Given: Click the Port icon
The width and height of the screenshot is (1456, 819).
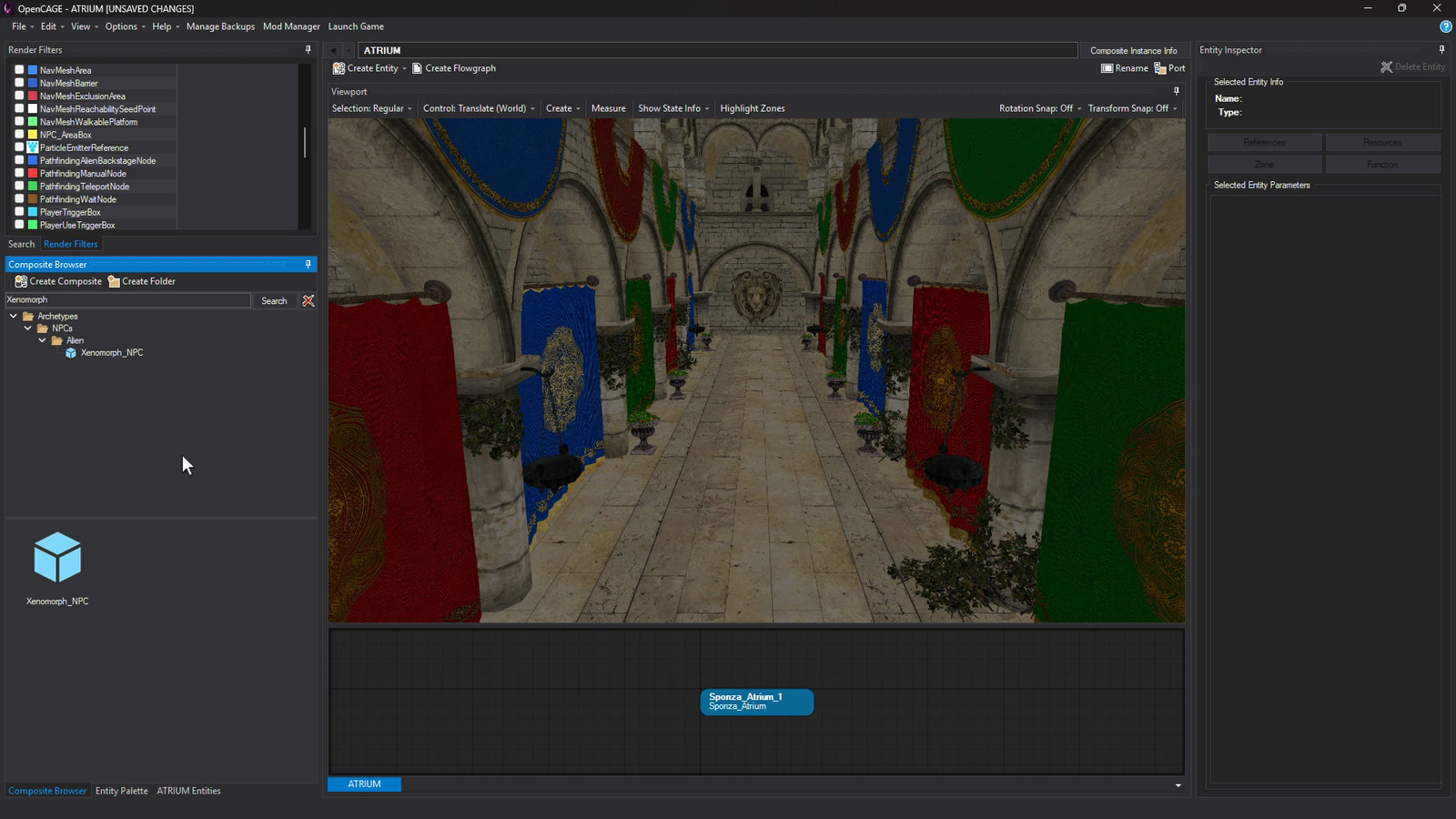Looking at the screenshot, I should coord(1160,68).
